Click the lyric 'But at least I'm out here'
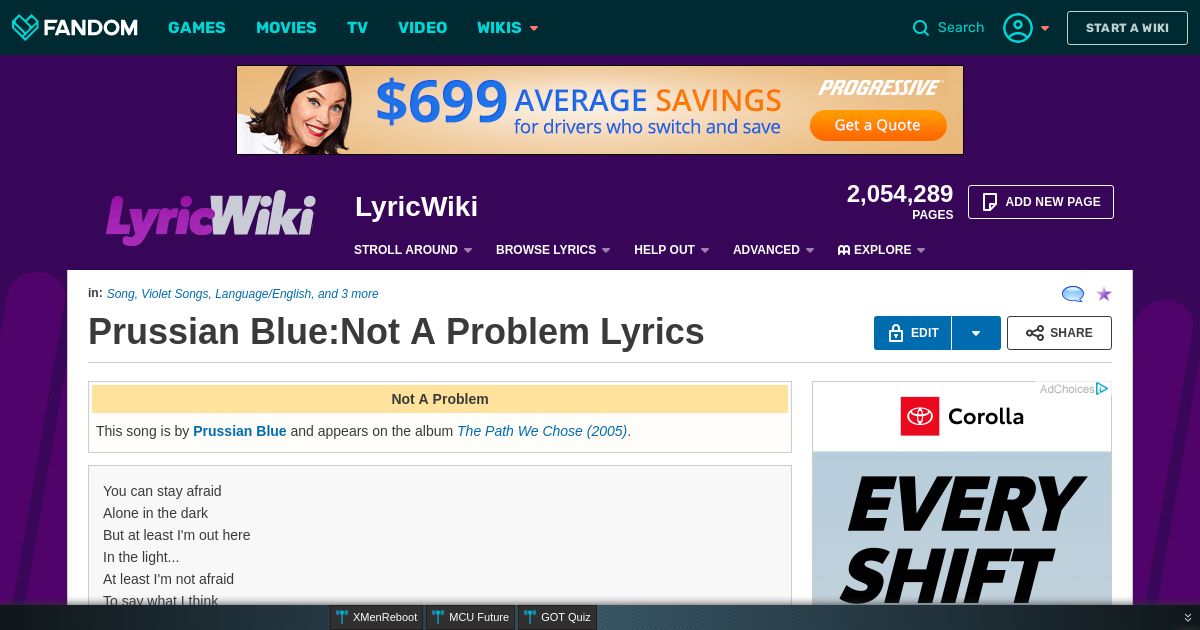The width and height of the screenshot is (1200, 630). (177, 535)
